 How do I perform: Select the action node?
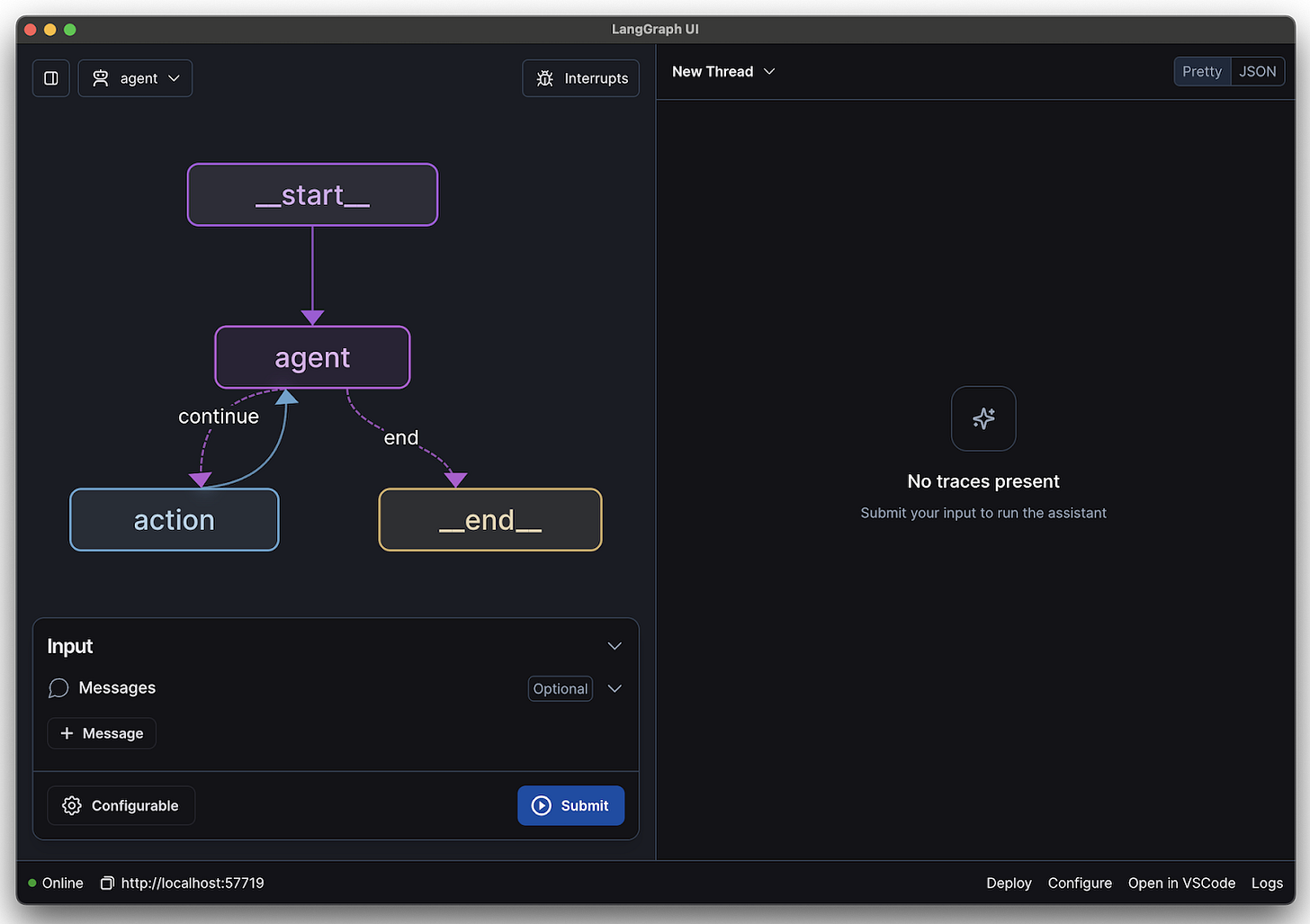[x=175, y=520]
